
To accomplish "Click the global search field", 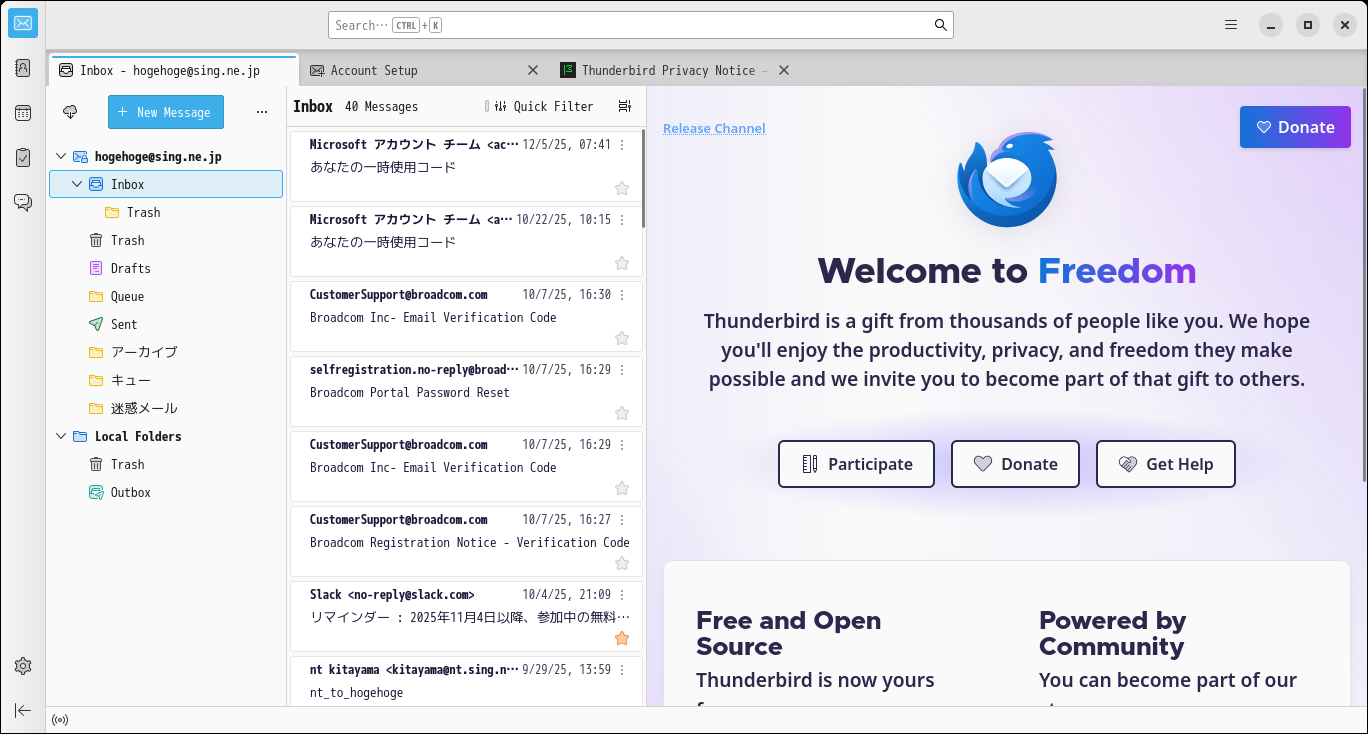I will pyautogui.click(x=641, y=25).
